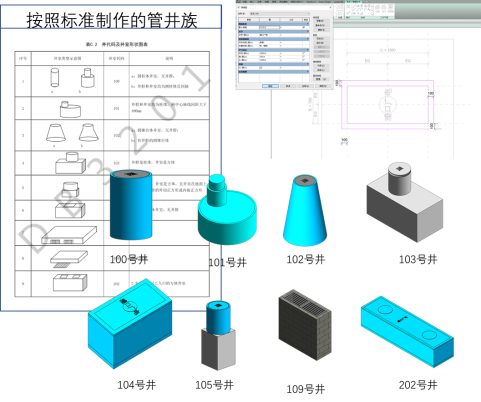This screenshot has height=402, width=481.
Task: Select the cone-shaped 102号井 model
Action: pos(305,211)
